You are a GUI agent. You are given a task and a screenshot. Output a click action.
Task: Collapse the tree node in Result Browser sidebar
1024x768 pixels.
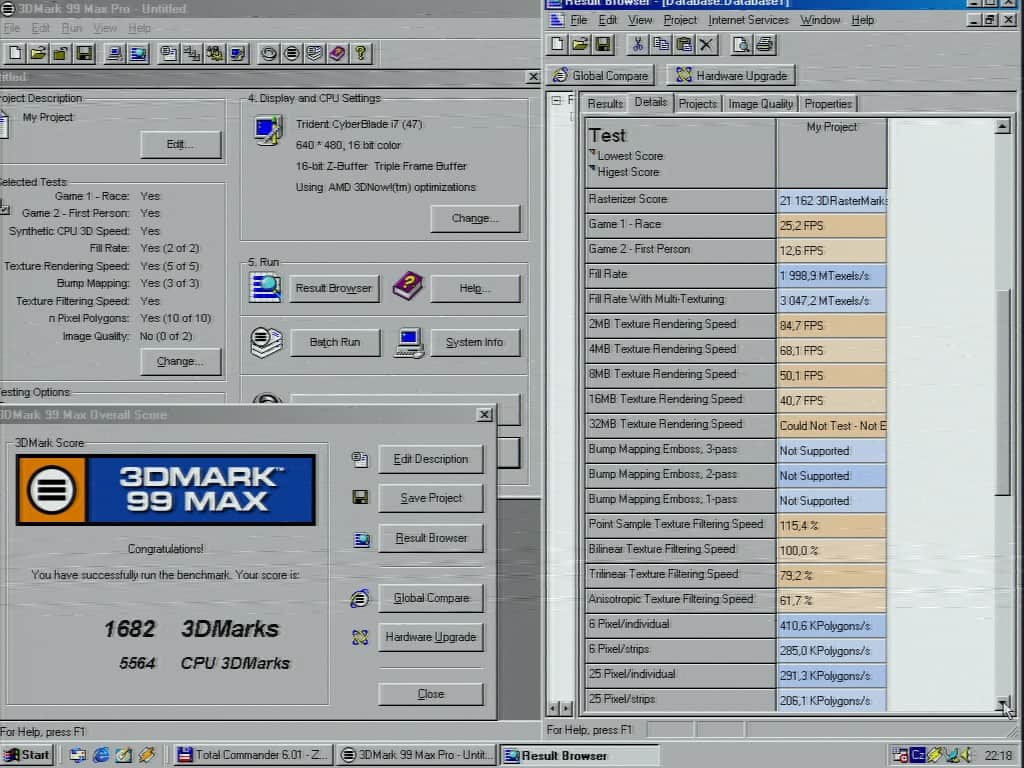pos(556,101)
